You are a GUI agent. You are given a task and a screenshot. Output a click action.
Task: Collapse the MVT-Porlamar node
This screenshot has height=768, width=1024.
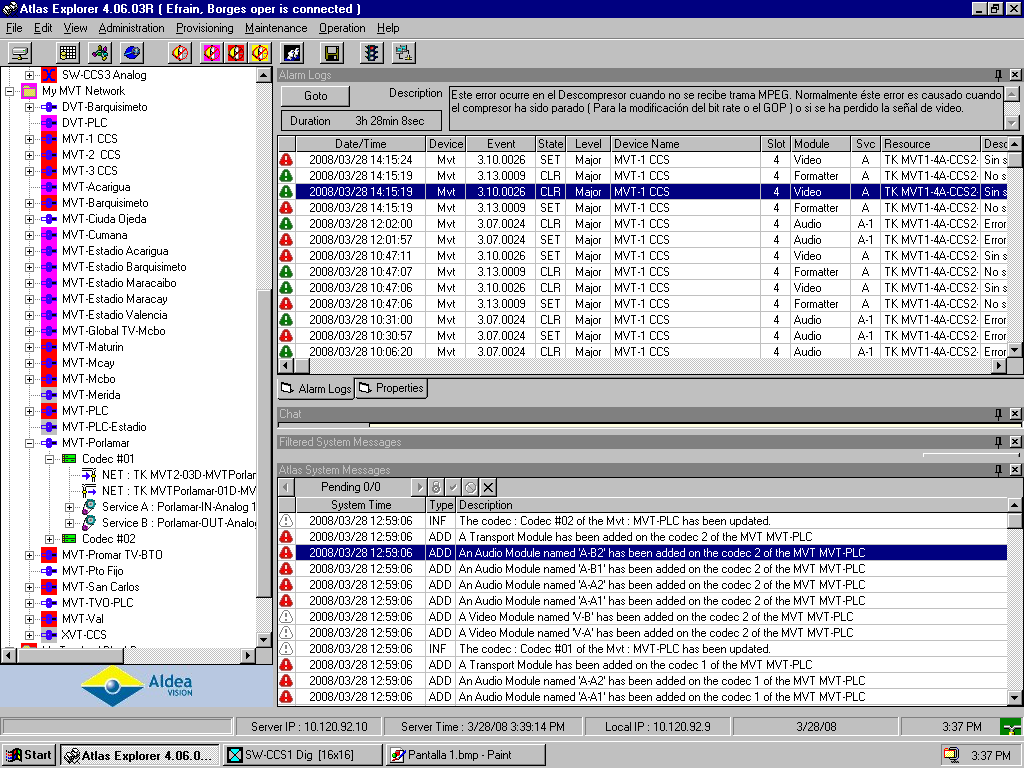click(29, 443)
